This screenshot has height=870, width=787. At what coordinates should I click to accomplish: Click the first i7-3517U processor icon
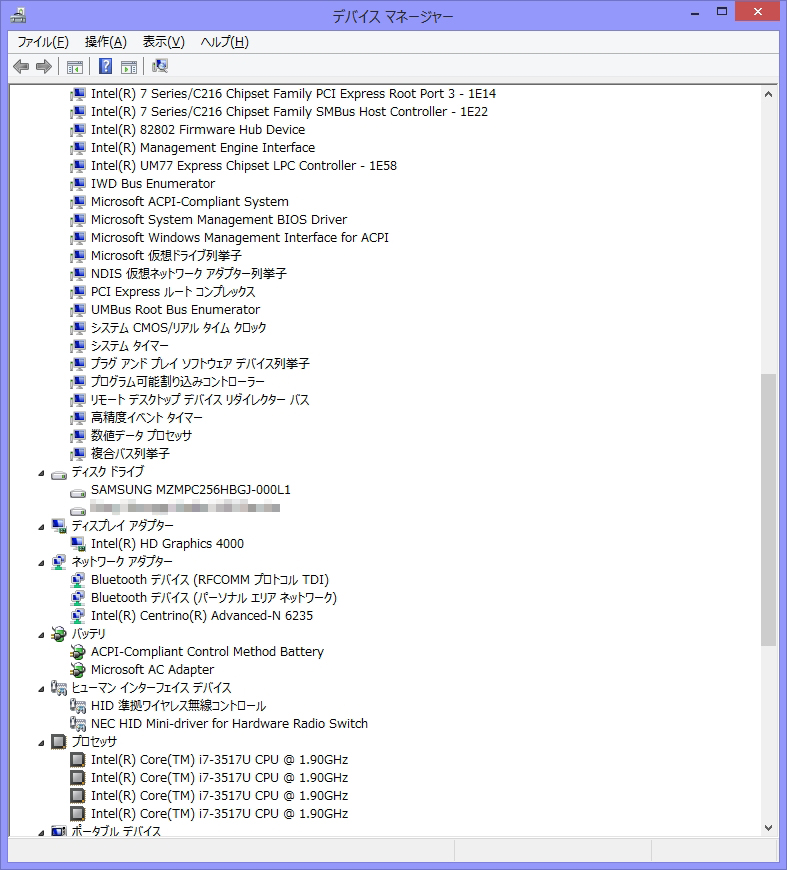[78, 760]
